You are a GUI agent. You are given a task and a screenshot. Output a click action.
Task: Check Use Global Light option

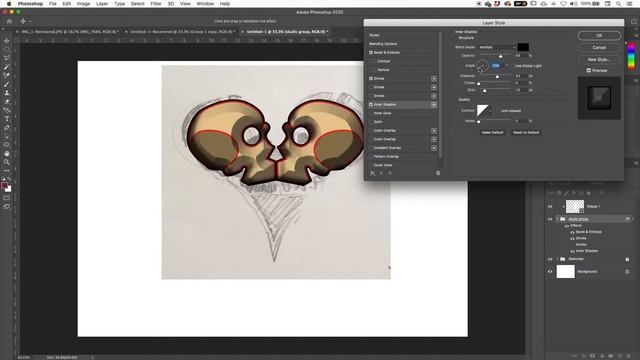click(511, 66)
